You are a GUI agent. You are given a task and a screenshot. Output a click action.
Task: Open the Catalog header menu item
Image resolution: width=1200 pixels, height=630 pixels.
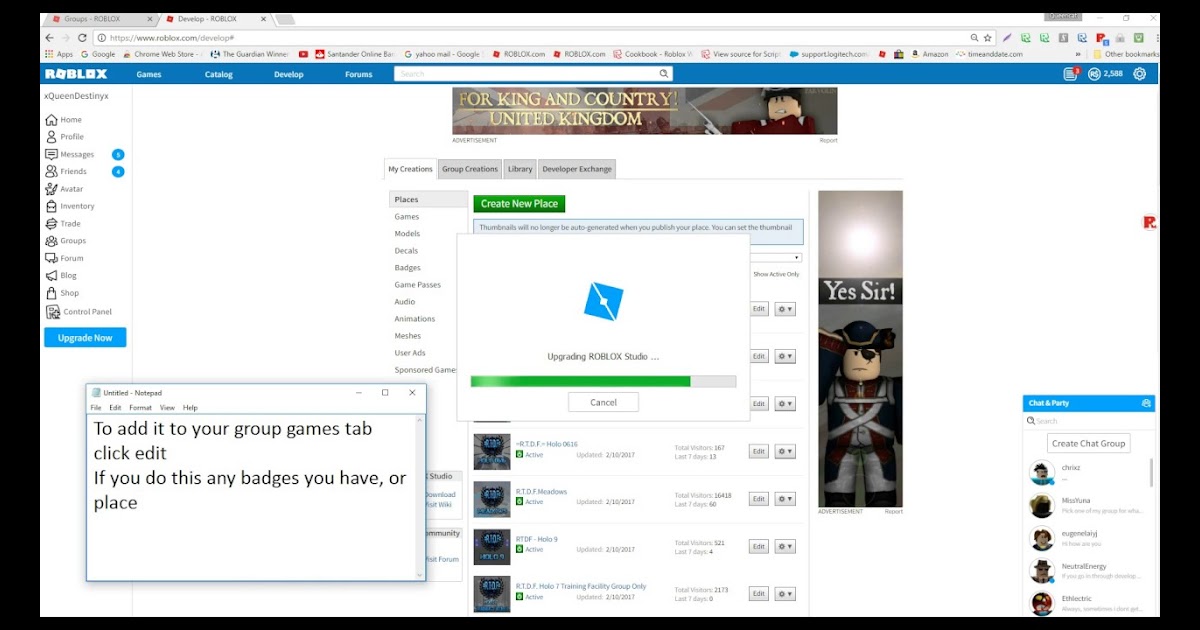point(218,74)
